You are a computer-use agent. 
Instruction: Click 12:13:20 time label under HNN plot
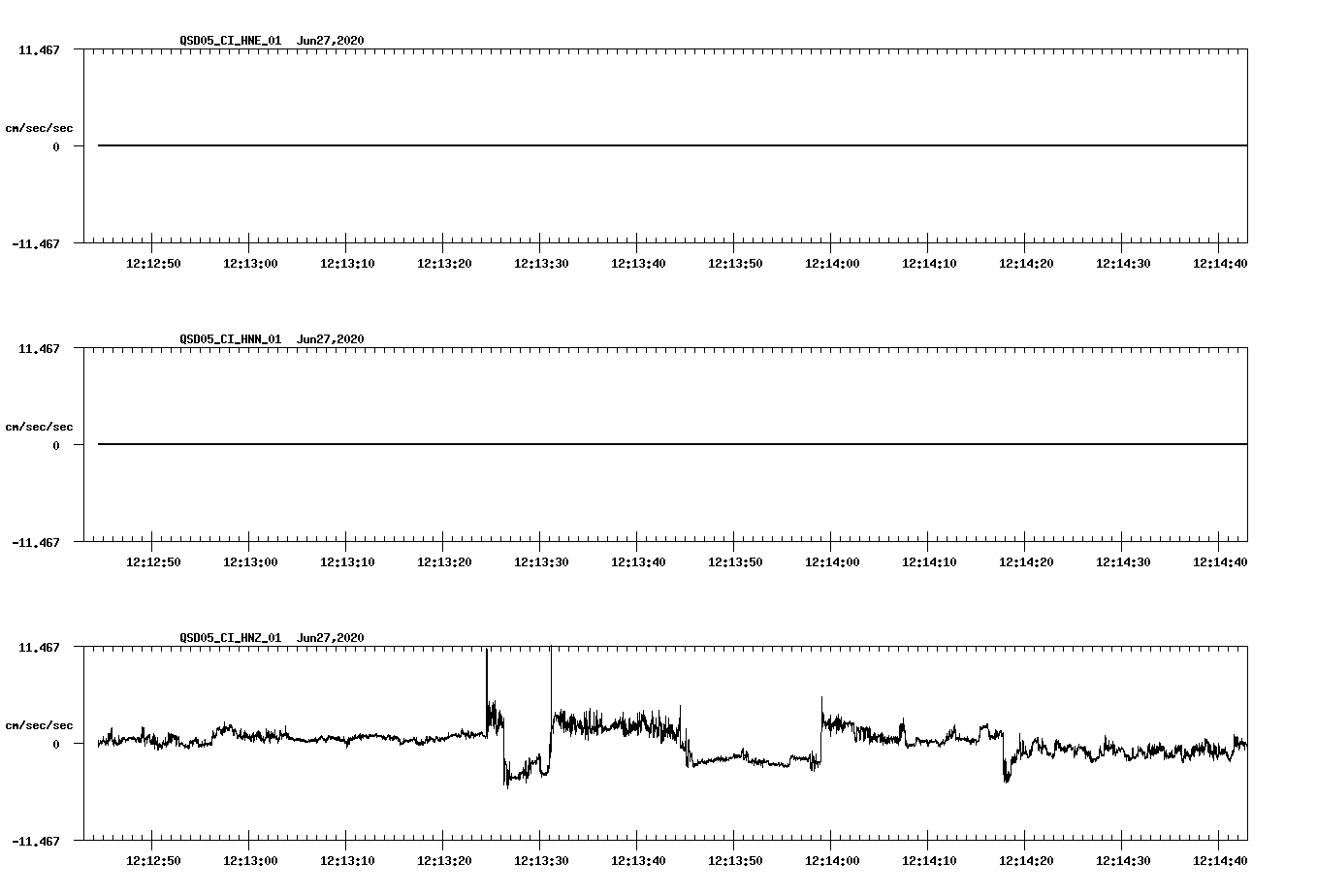pos(444,562)
